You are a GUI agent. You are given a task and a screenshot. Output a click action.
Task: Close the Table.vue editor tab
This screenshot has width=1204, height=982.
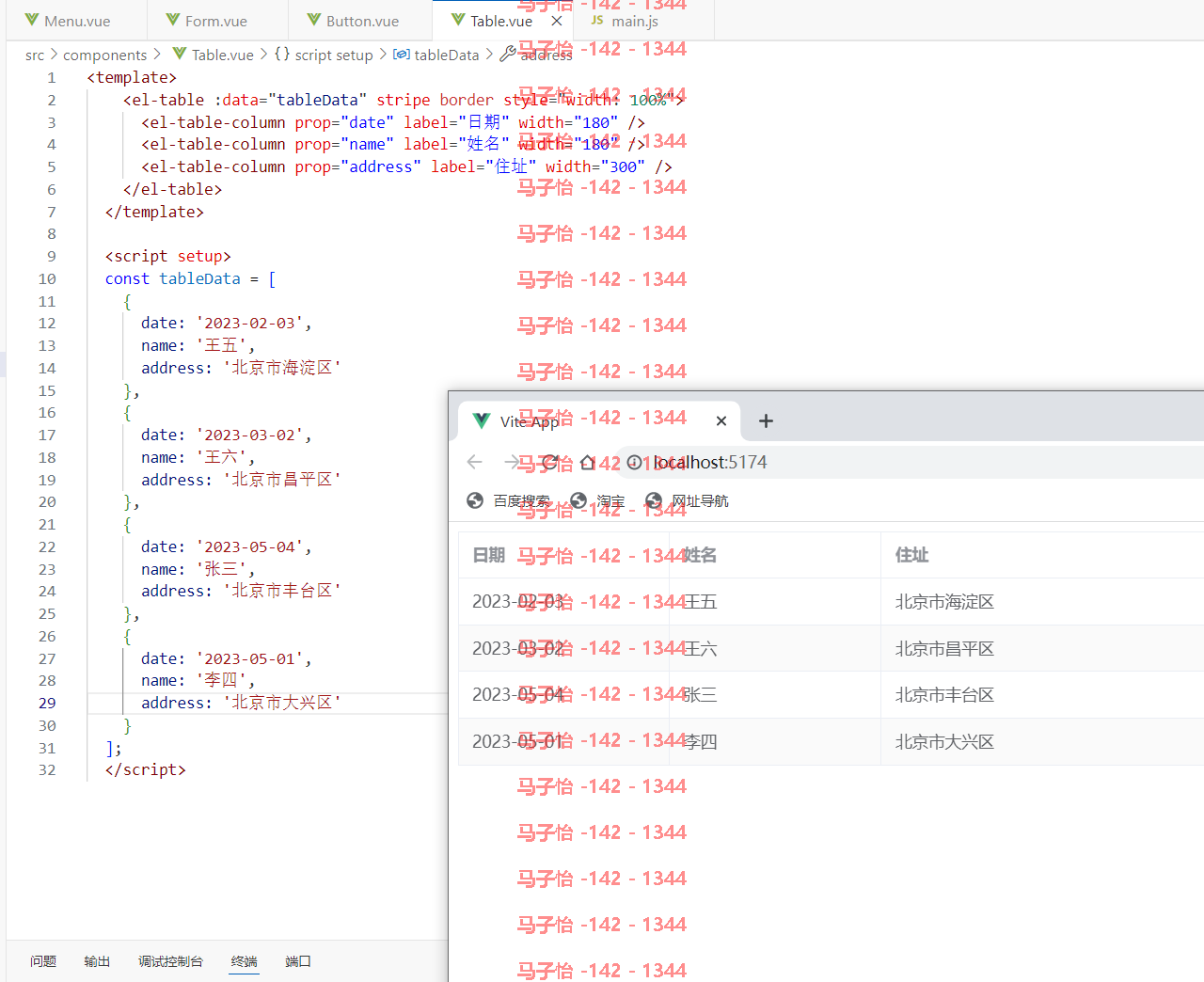coord(557,21)
